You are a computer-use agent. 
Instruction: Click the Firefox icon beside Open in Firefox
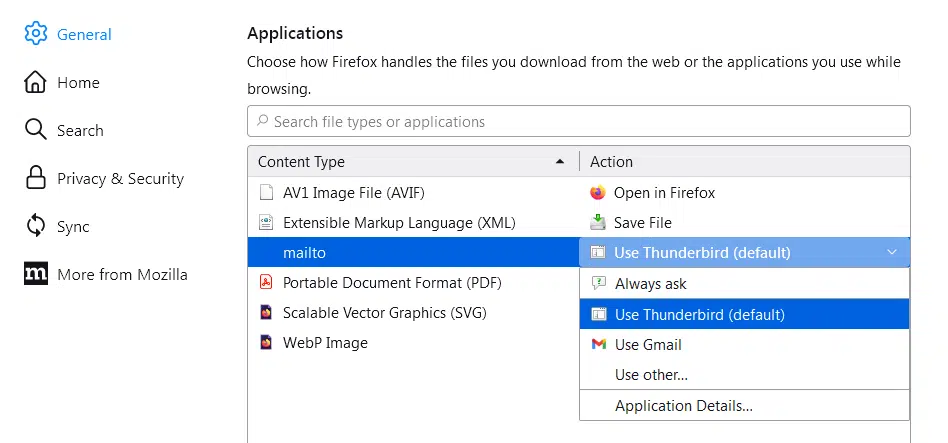pos(598,193)
